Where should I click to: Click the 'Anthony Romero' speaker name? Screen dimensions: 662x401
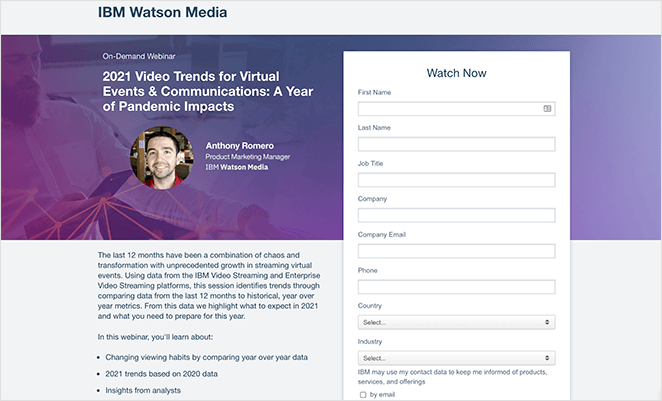pos(240,146)
